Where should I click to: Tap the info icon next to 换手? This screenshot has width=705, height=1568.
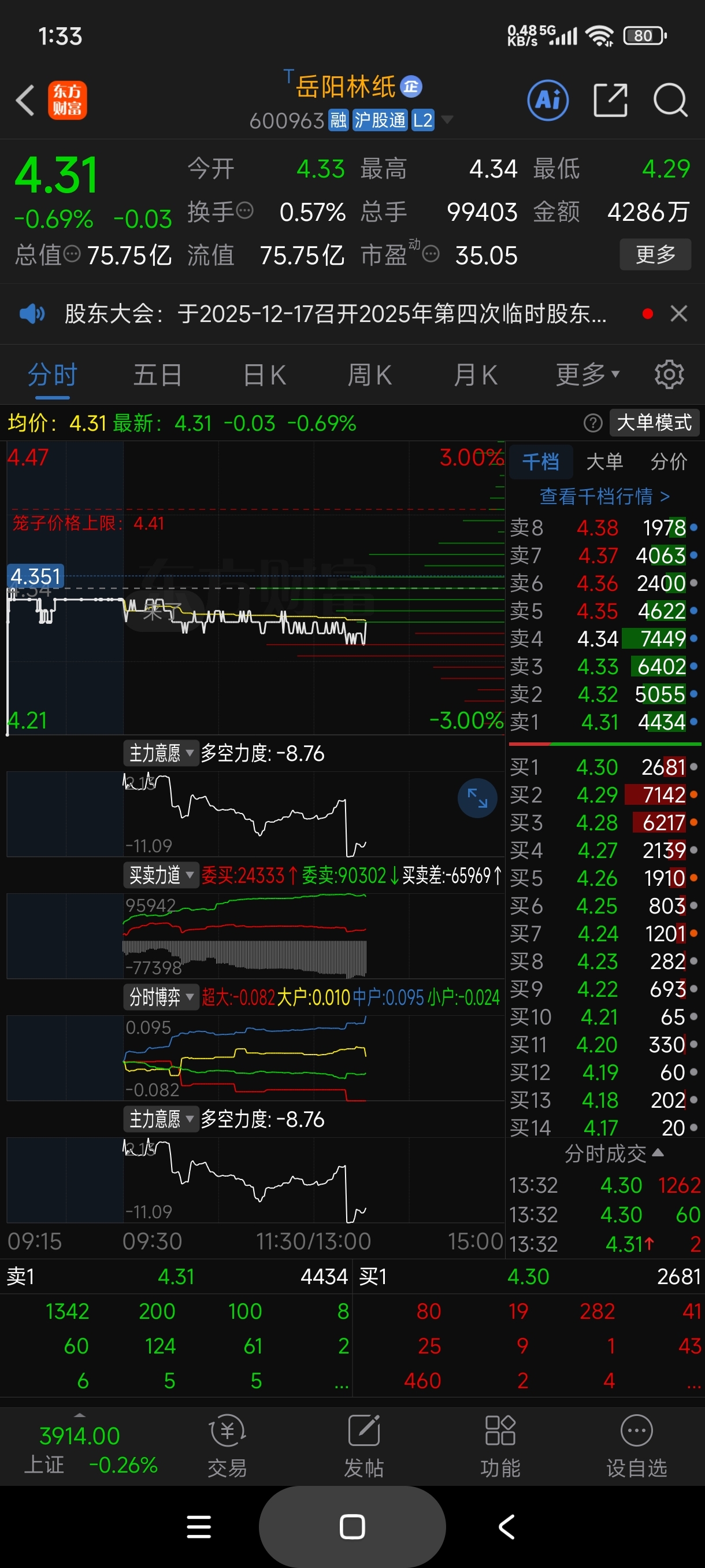coord(244,210)
